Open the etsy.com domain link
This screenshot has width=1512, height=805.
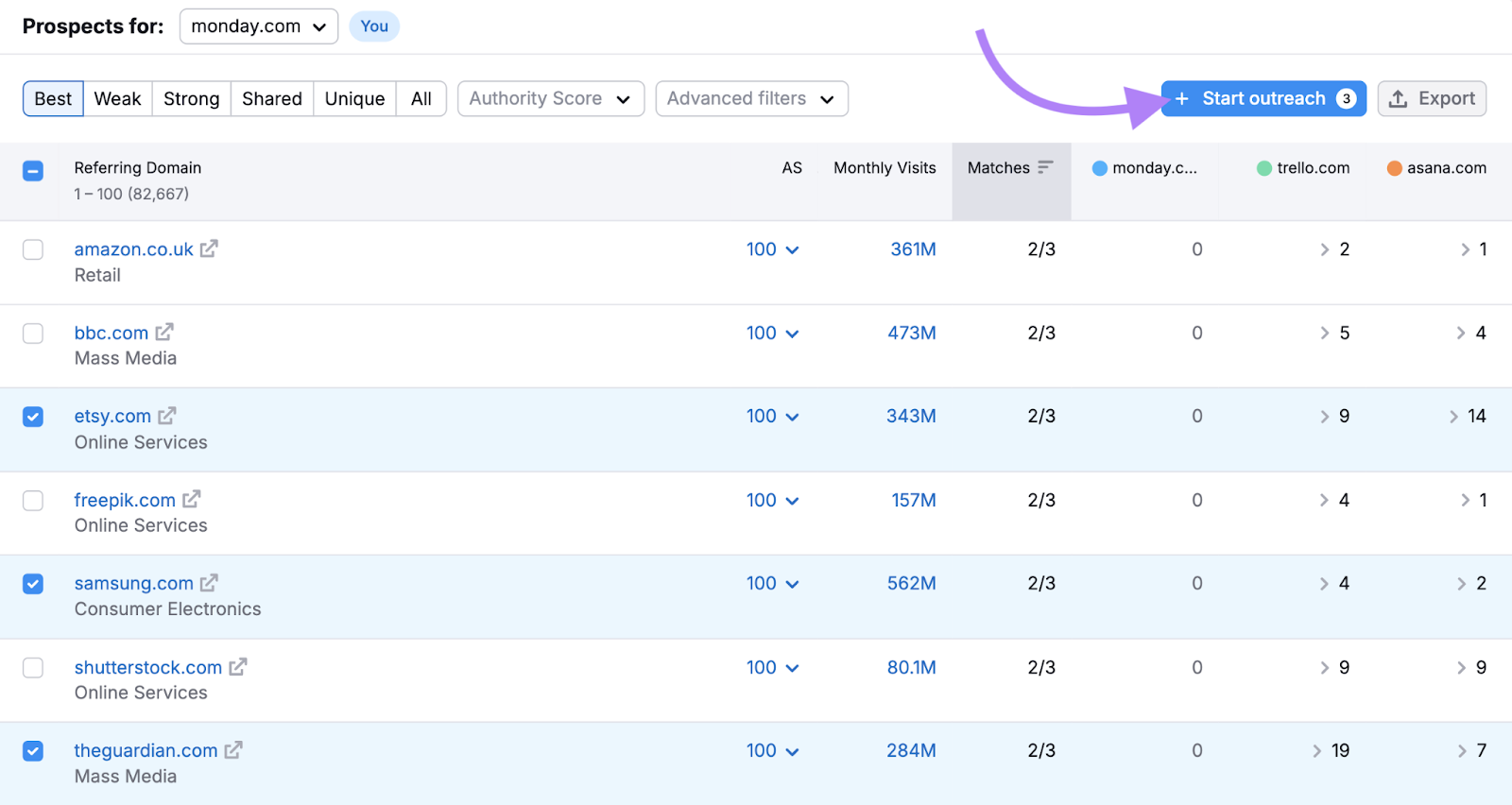coord(112,416)
